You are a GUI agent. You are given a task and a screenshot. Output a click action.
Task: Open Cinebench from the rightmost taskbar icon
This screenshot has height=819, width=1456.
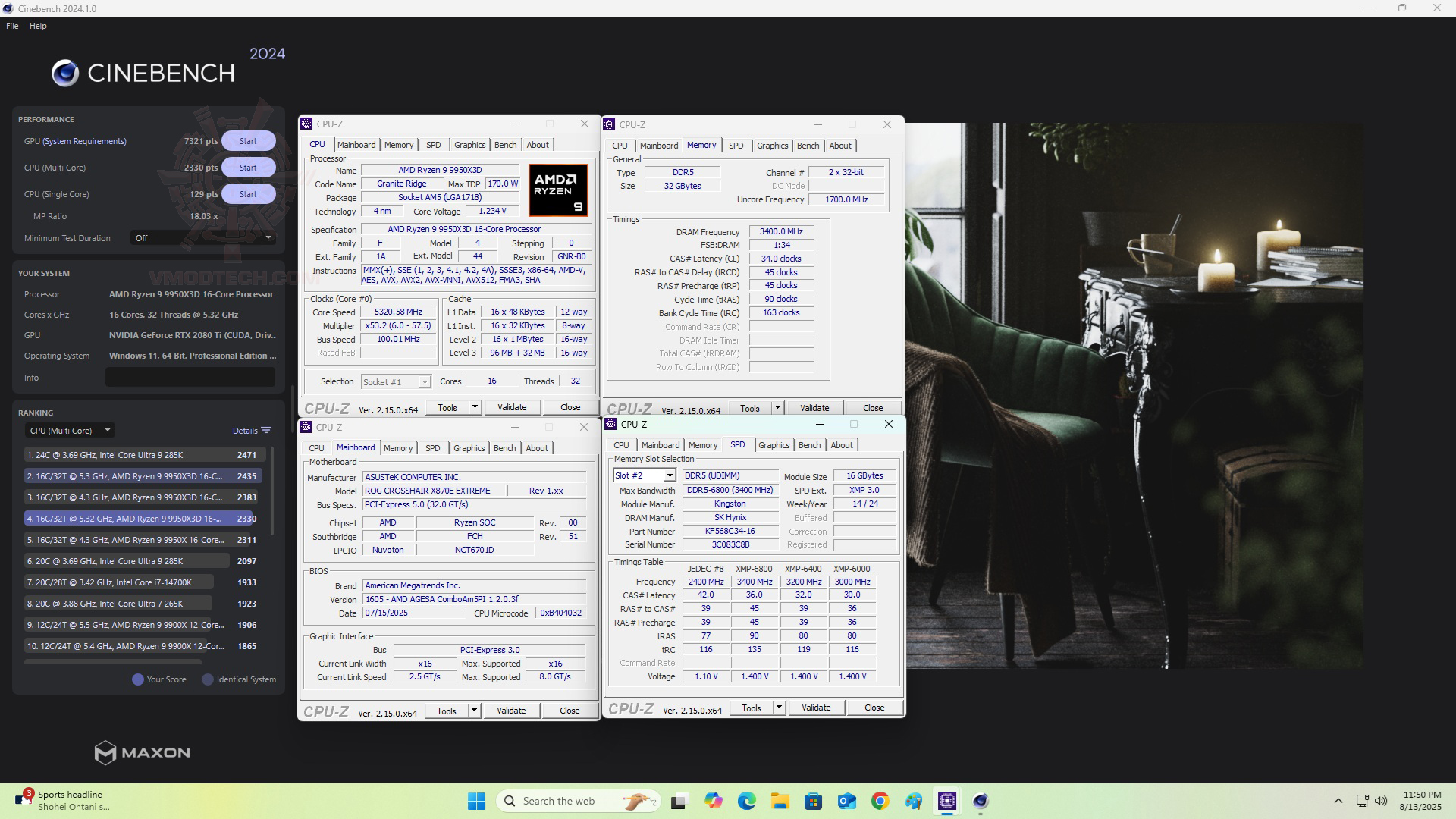tap(981, 801)
